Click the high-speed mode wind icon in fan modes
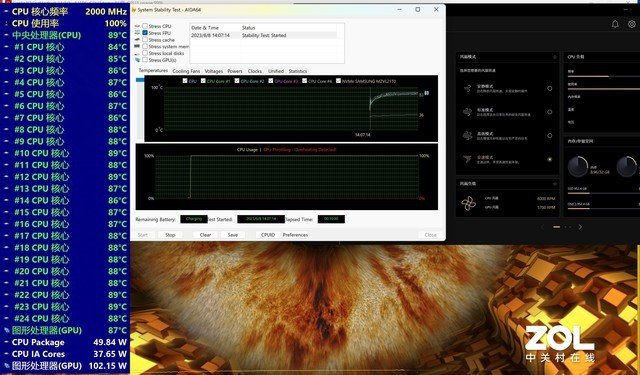 coord(468,135)
